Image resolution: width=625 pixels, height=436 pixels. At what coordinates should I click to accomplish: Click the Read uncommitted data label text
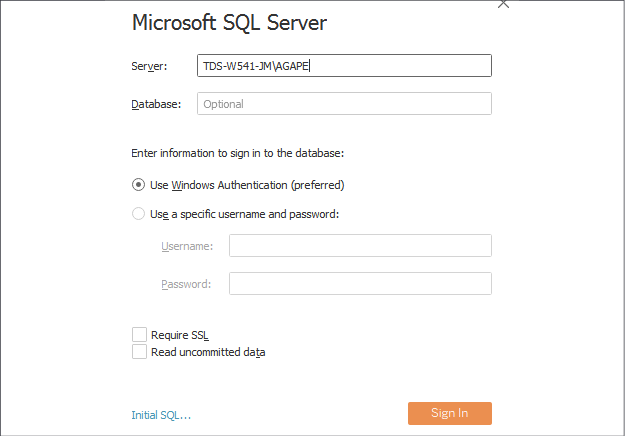208,352
